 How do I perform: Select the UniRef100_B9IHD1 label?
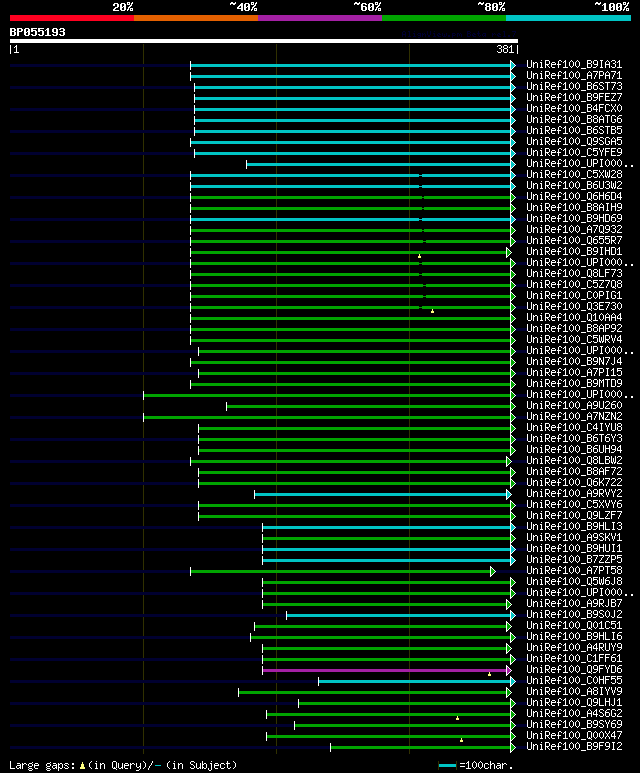click(574, 251)
